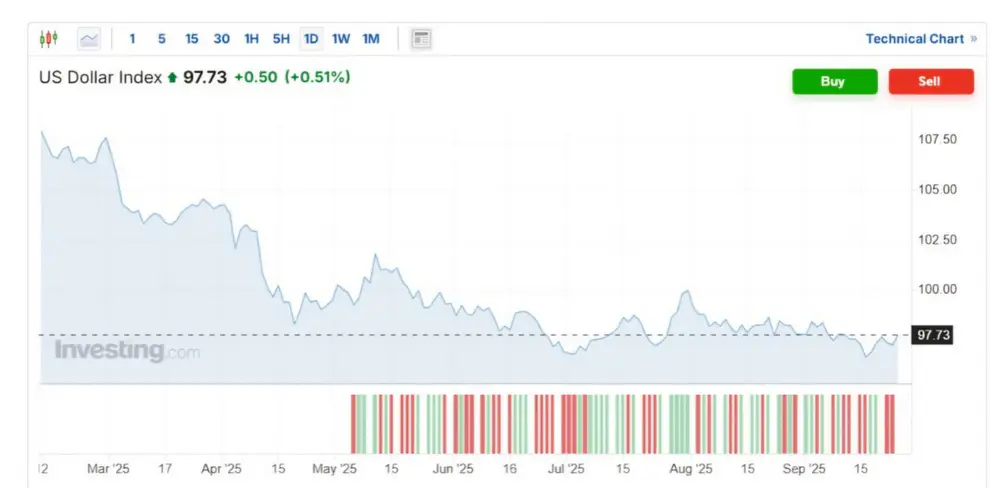Switch to the 1H timeframe
This screenshot has width=1000, height=488.
(251, 39)
